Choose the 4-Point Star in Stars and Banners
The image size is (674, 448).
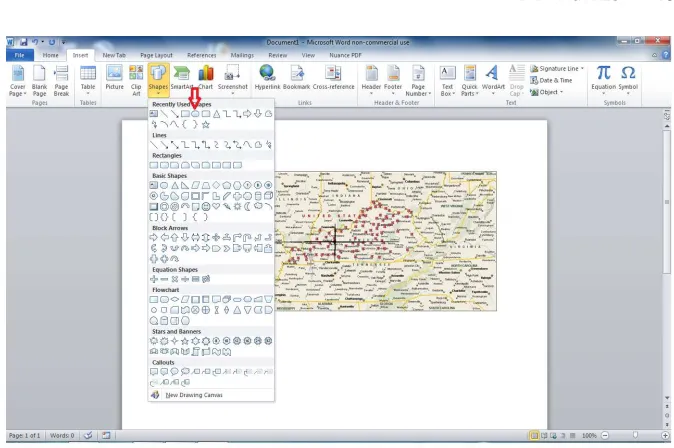point(175,341)
